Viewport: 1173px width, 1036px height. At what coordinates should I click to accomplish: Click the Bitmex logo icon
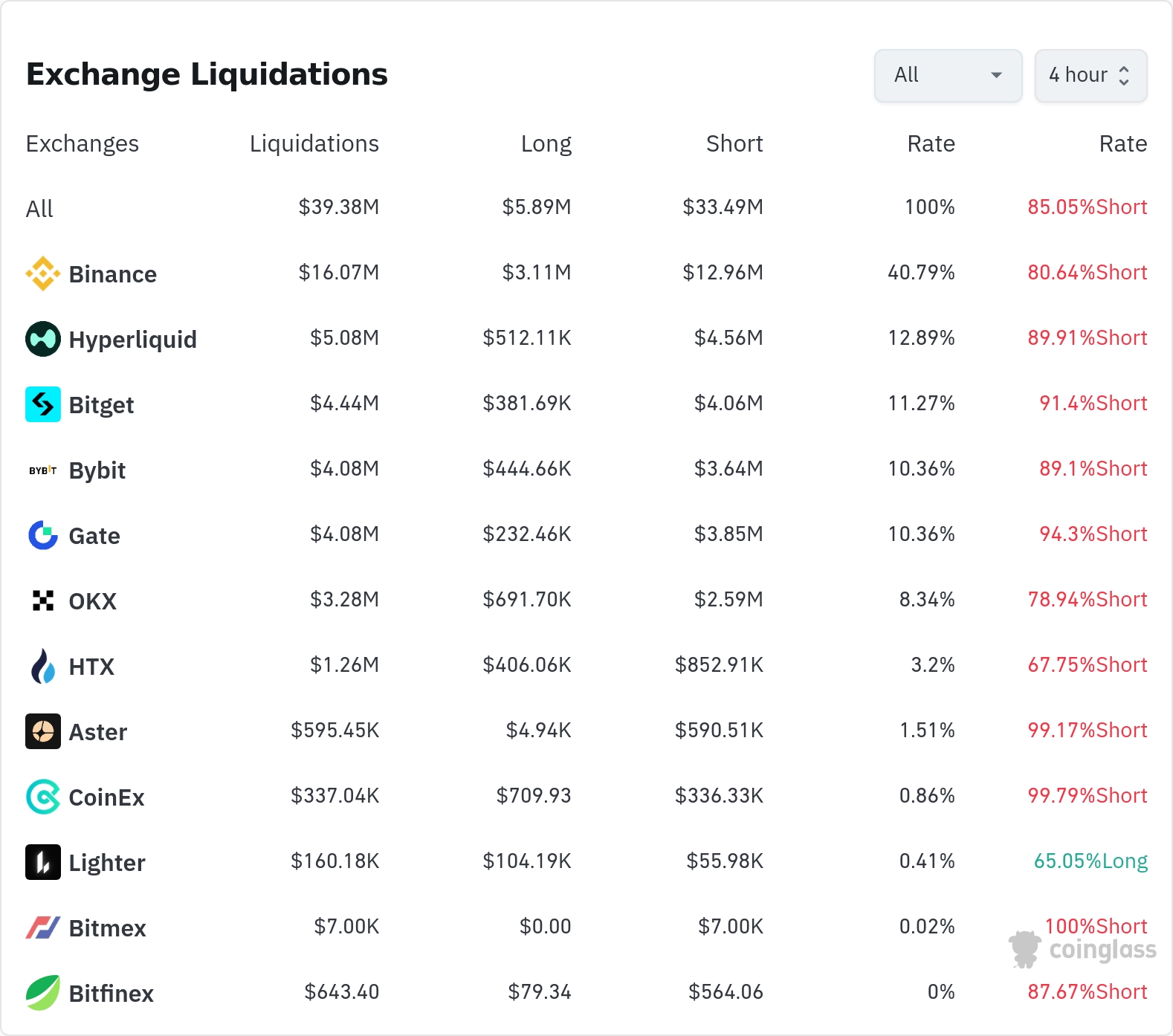pyautogui.click(x=43, y=927)
